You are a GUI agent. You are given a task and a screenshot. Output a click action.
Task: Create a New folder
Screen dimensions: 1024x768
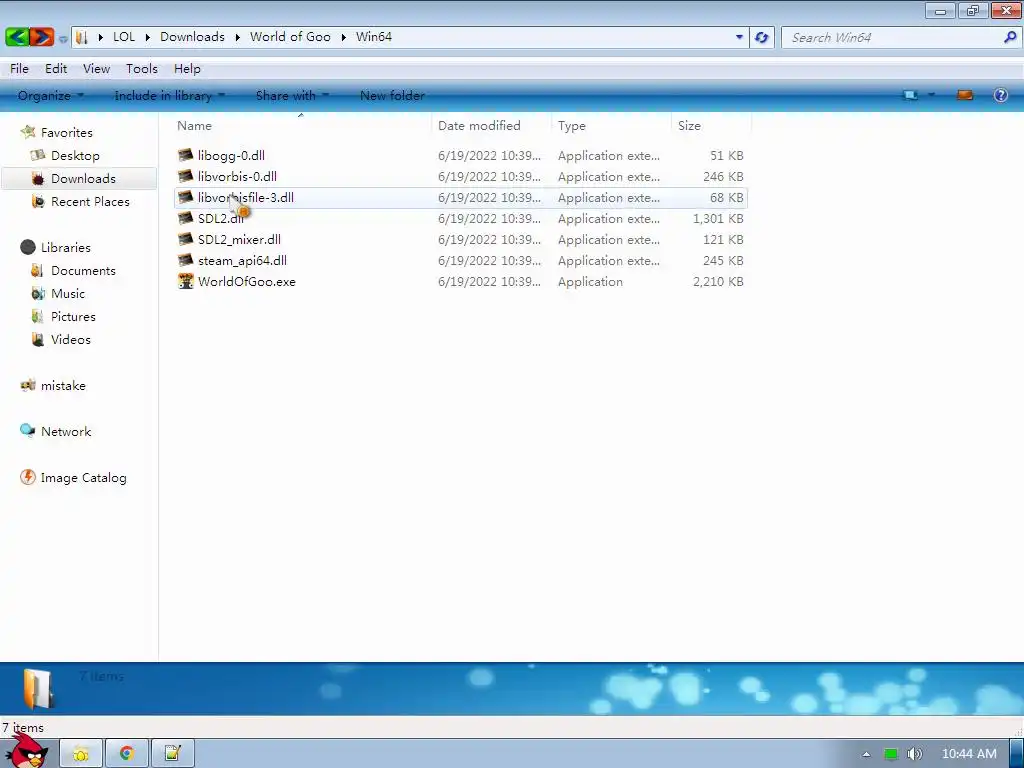coord(392,95)
